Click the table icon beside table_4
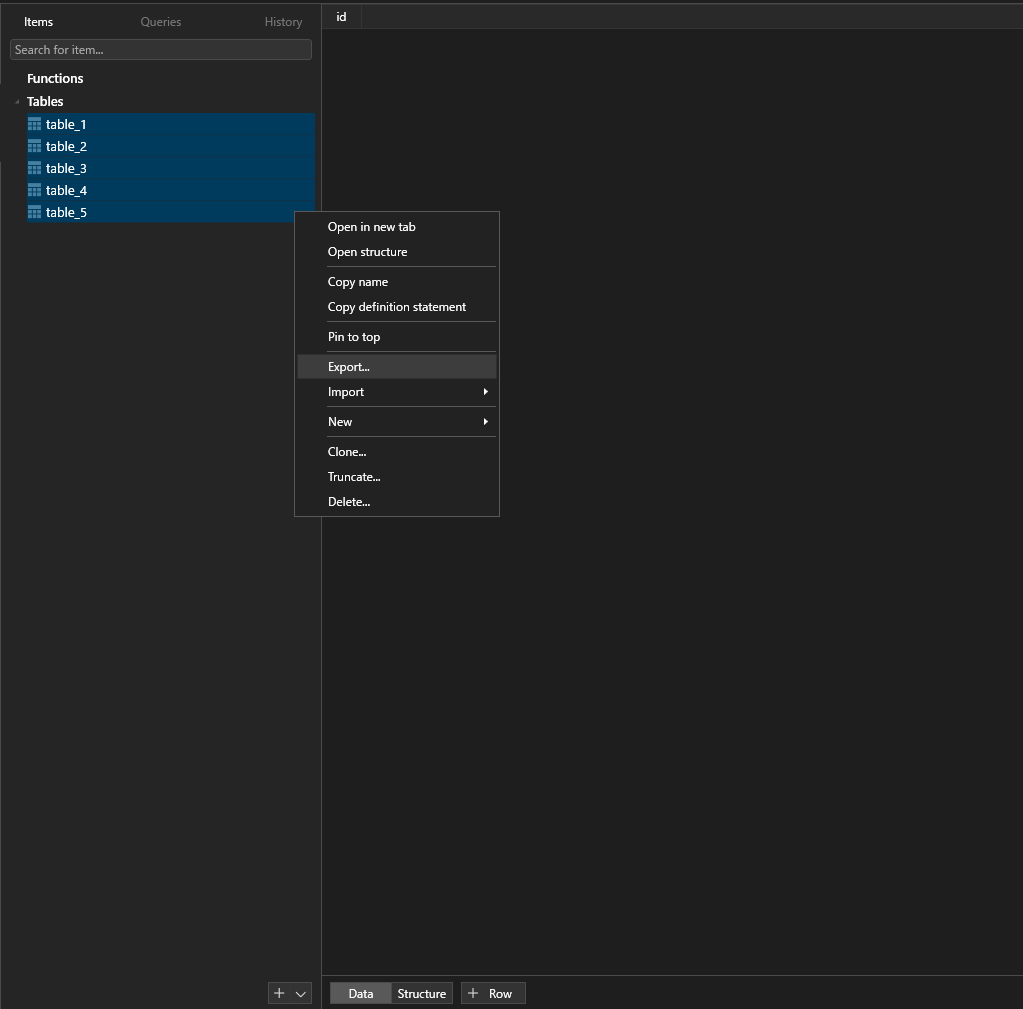 coord(33,190)
